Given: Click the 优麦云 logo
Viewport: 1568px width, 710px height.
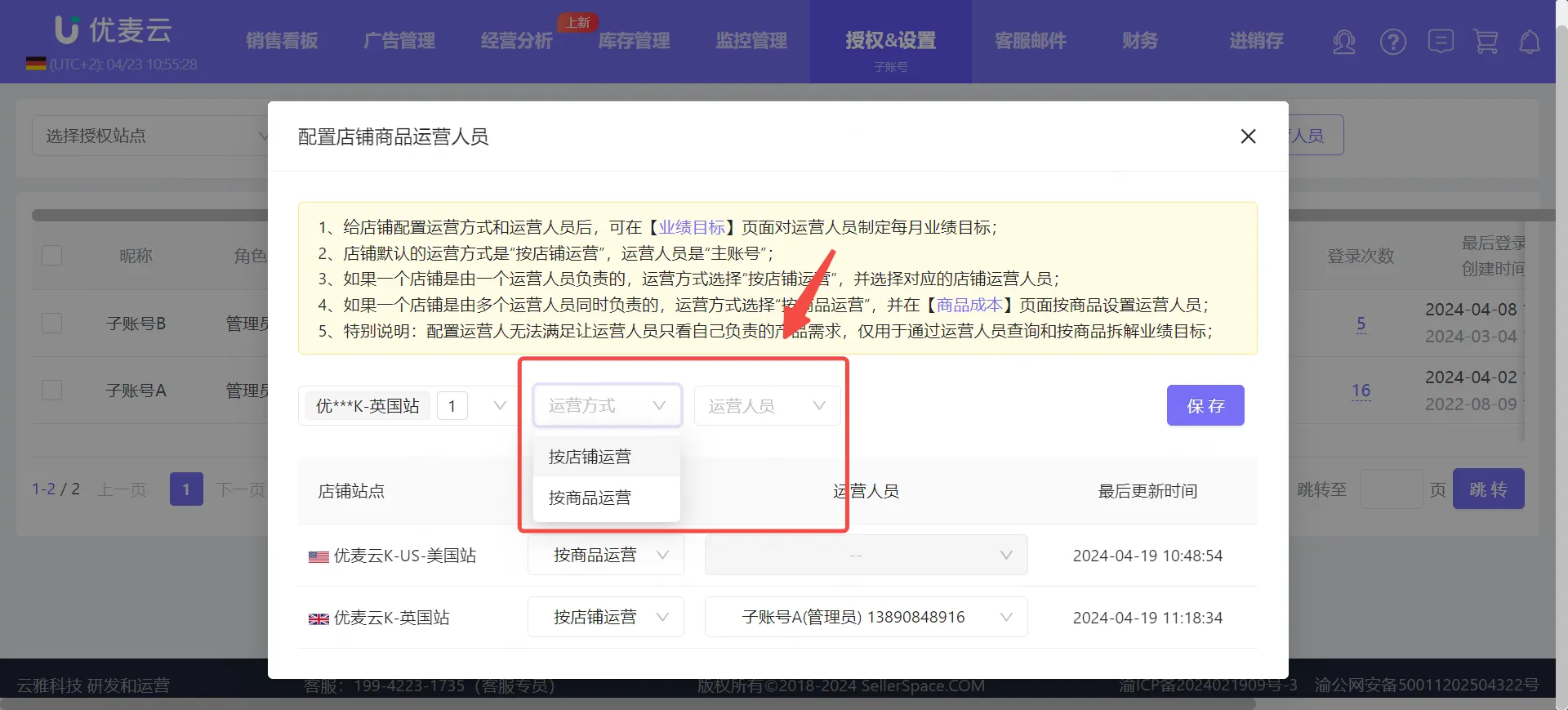Looking at the screenshot, I should pyautogui.click(x=114, y=30).
